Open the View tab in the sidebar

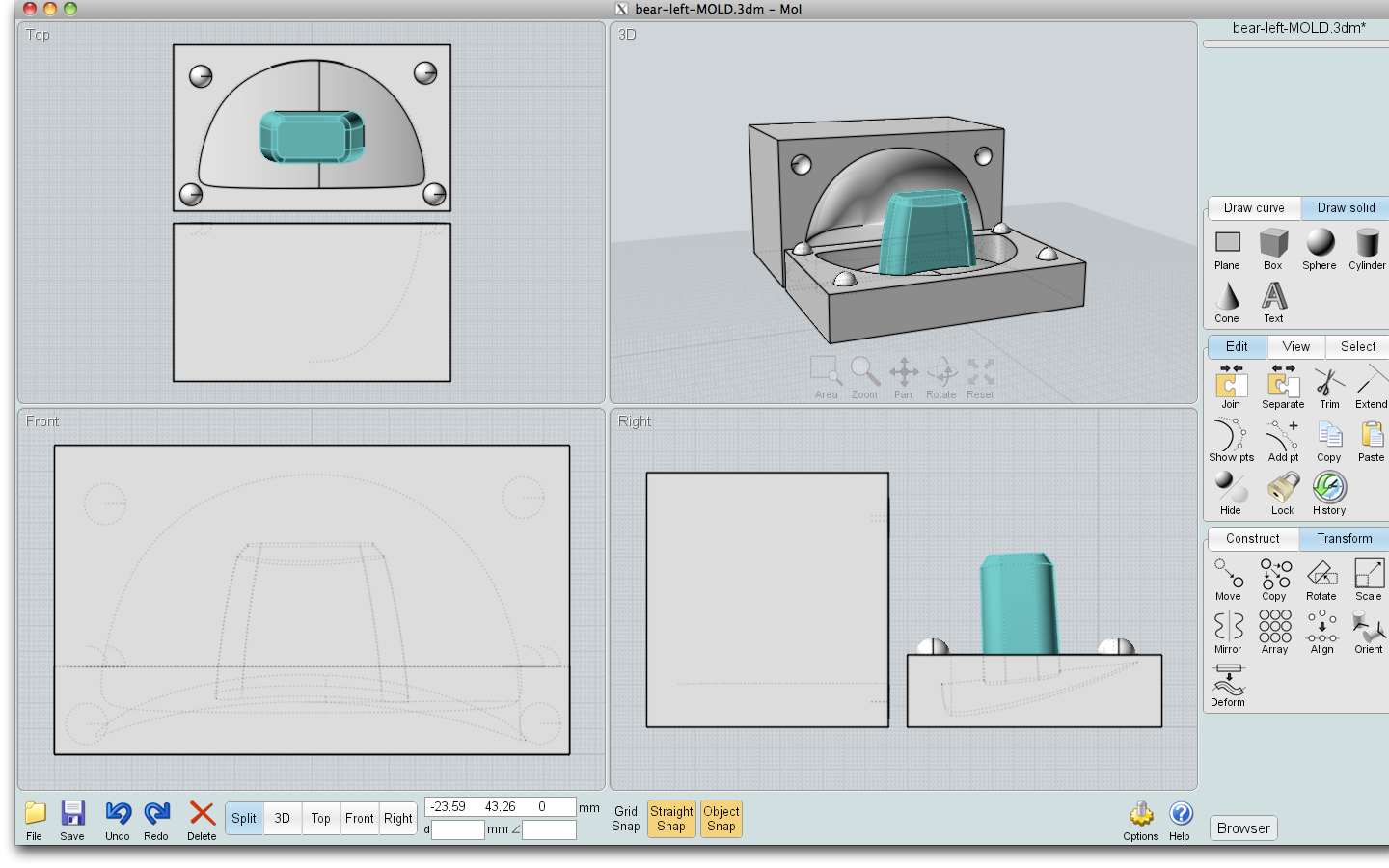1295,346
